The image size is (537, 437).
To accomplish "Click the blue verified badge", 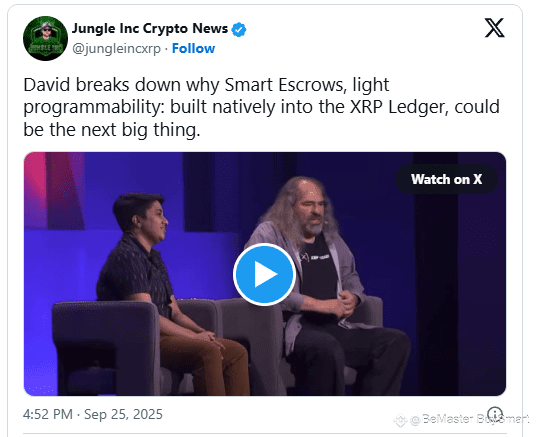I will [239, 29].
